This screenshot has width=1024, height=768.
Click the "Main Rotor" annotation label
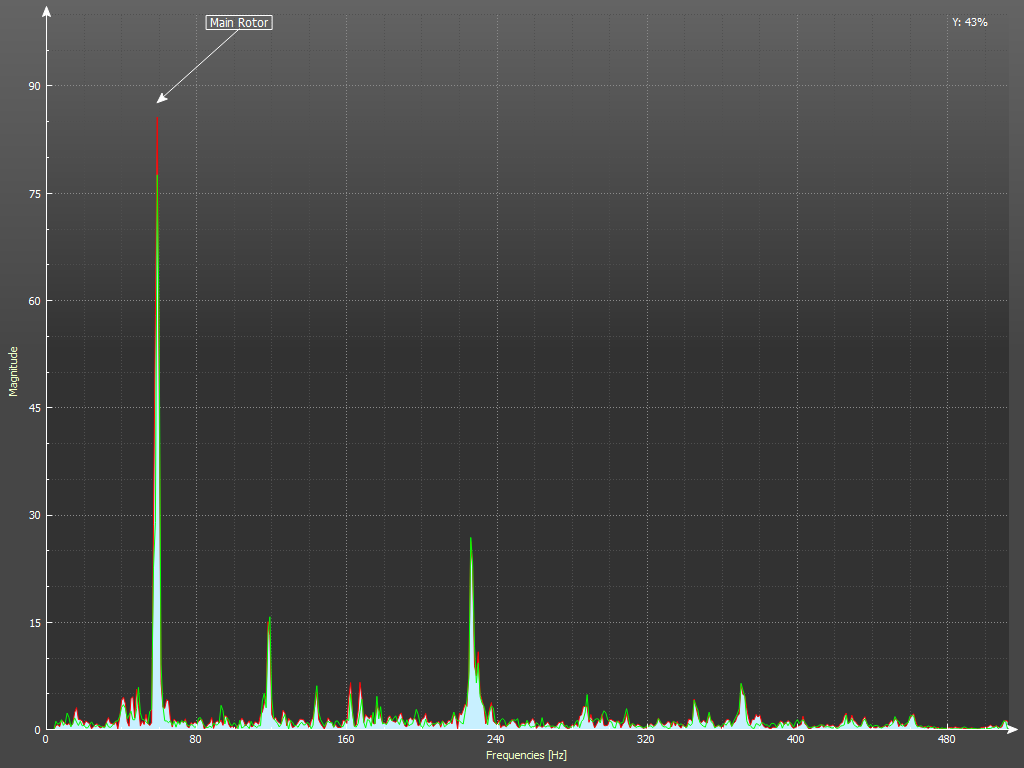pos(239,23)
